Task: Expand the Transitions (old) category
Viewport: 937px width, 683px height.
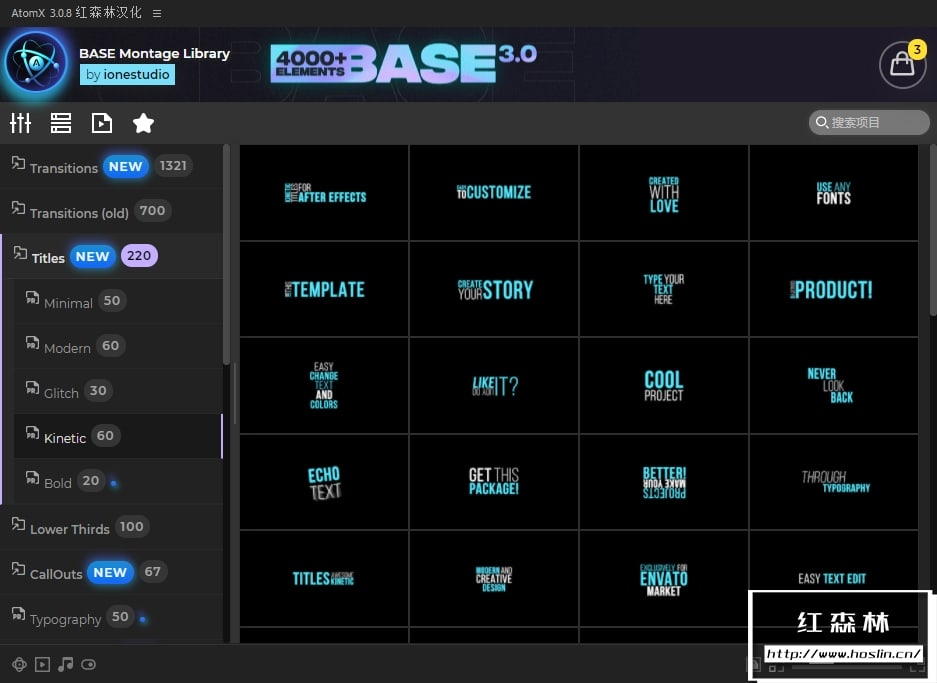Action: [112, 212]
